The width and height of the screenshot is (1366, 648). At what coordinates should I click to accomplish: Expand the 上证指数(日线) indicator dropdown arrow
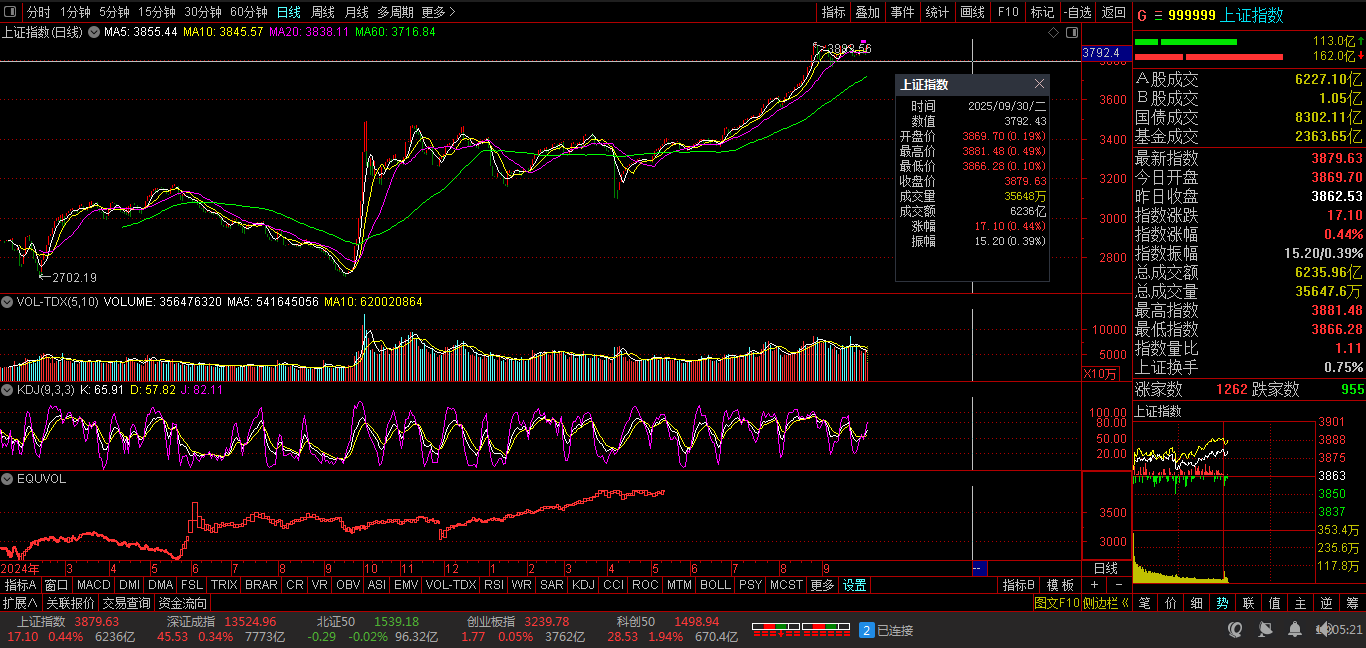click(x=94, y=32)
